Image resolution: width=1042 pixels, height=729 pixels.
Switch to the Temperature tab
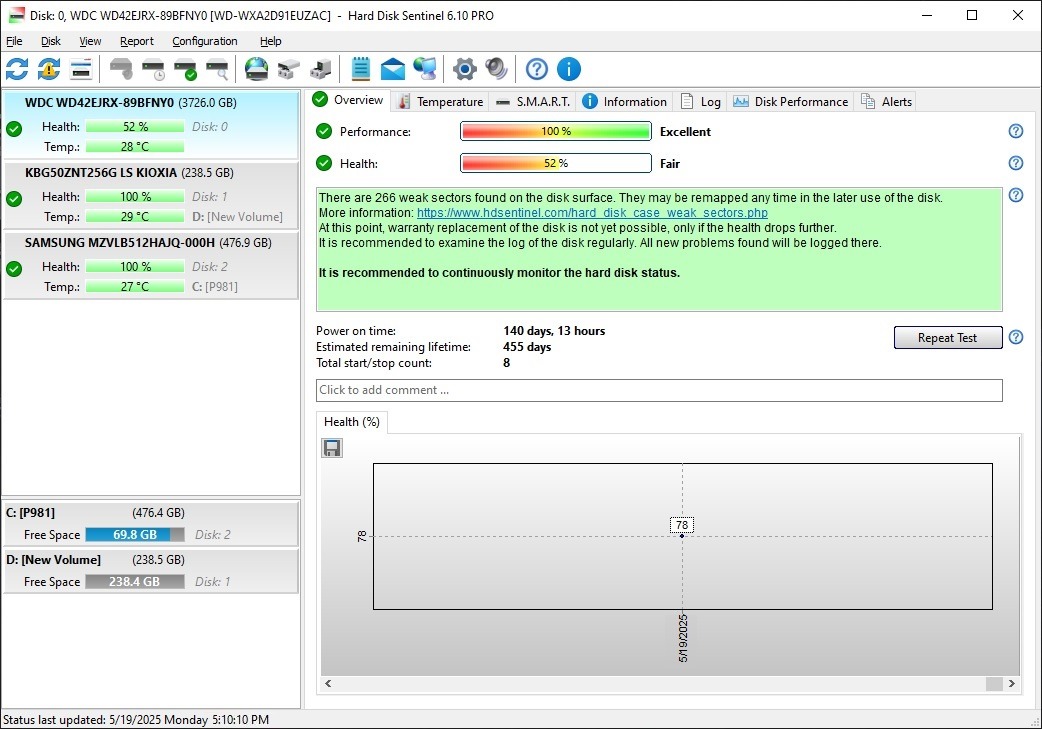tap(441, 102)
